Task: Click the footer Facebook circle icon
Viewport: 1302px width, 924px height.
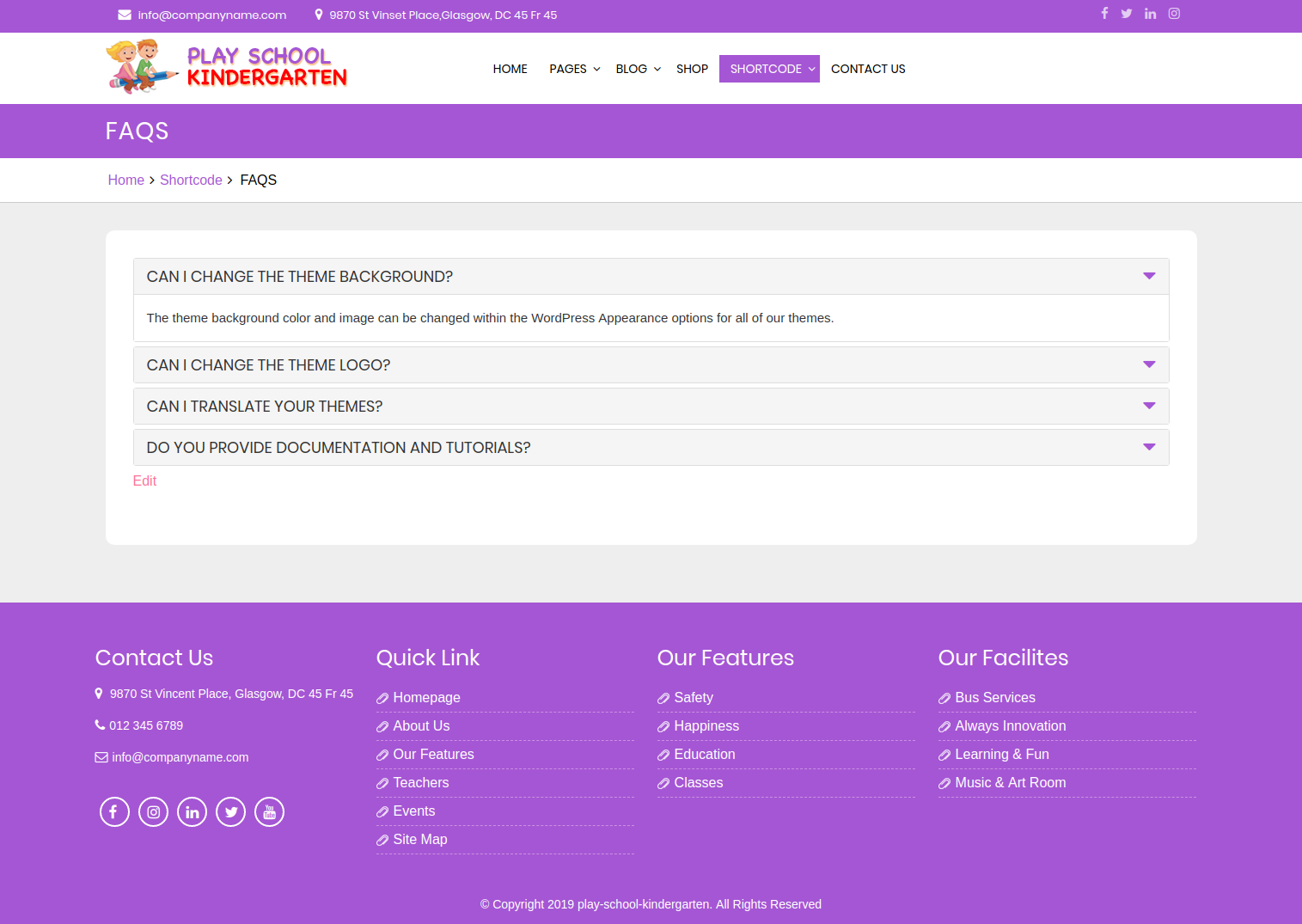Action: click(114, 812)
